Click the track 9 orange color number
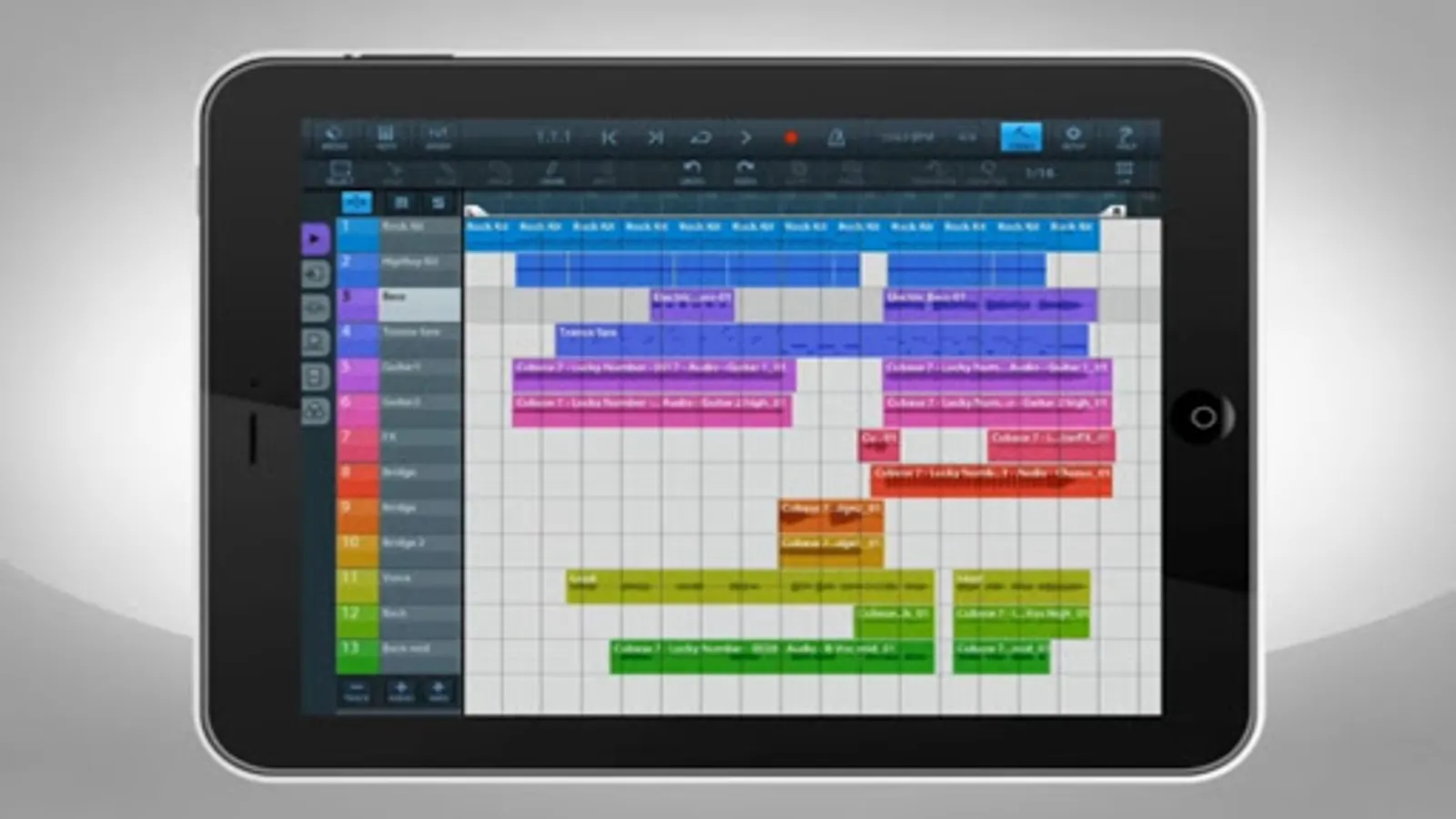Image resolution: width=1456 pixels, height=819 pixels. [x=358, y=516]
